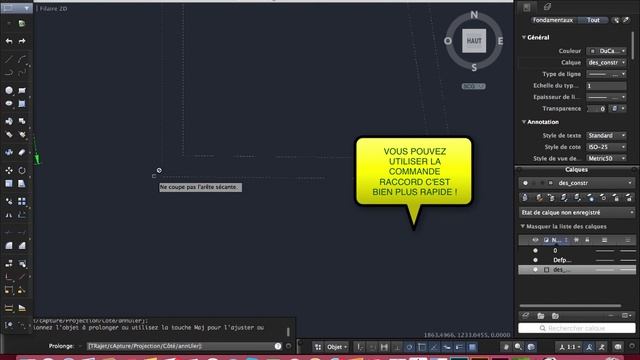This screenshot has width=640, height=360.
Task: Open Etat de calque non enregistré dropdown
Action: 576,212
